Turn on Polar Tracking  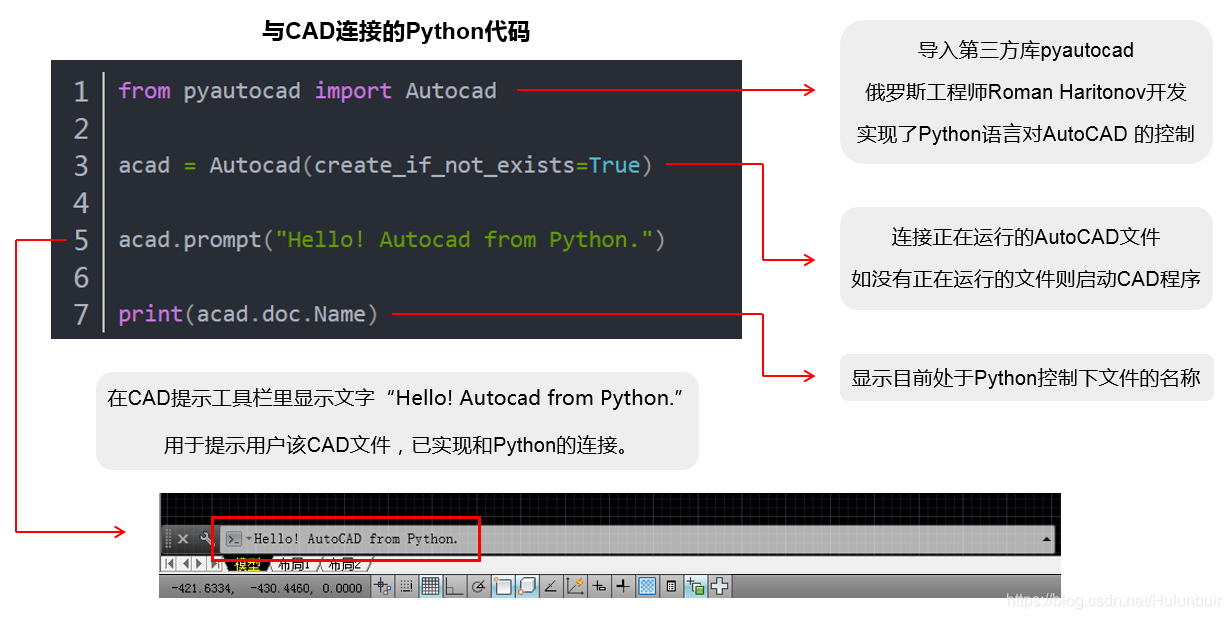pyautogui.click(x=479, y=587)
